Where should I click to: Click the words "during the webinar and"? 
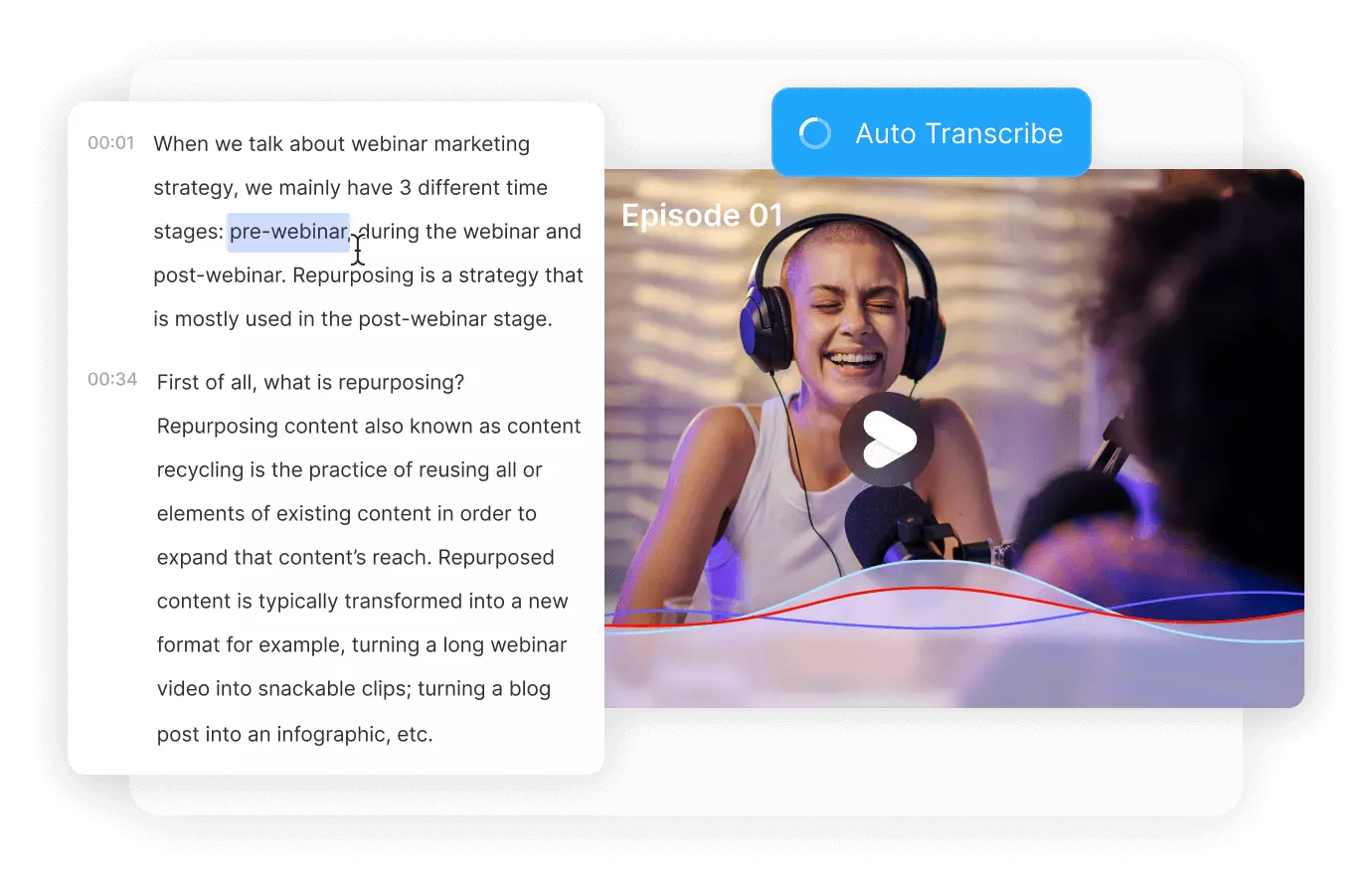pyautogui.click(x=469, y=232)
